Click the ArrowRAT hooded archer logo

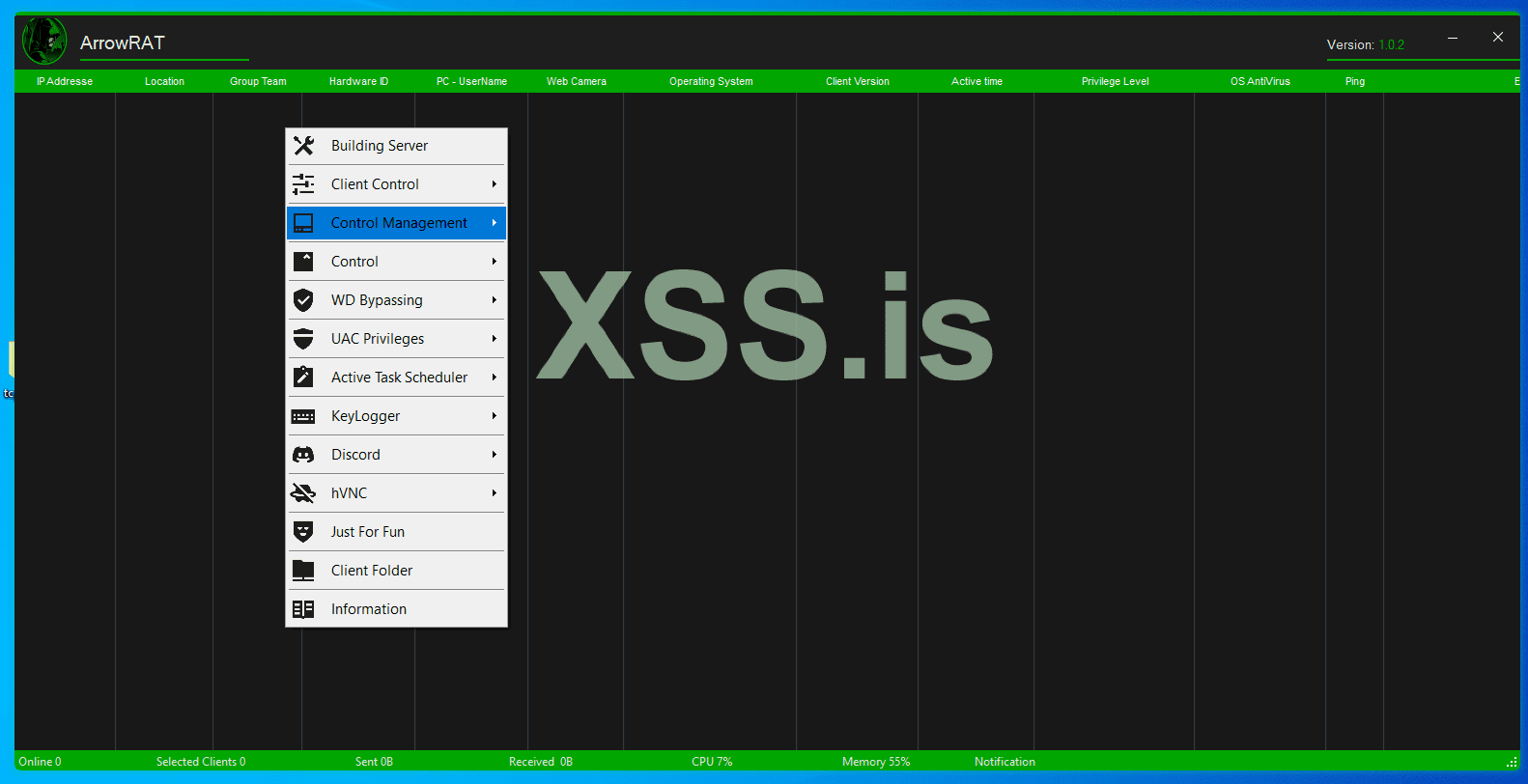[x=44, y=41]
